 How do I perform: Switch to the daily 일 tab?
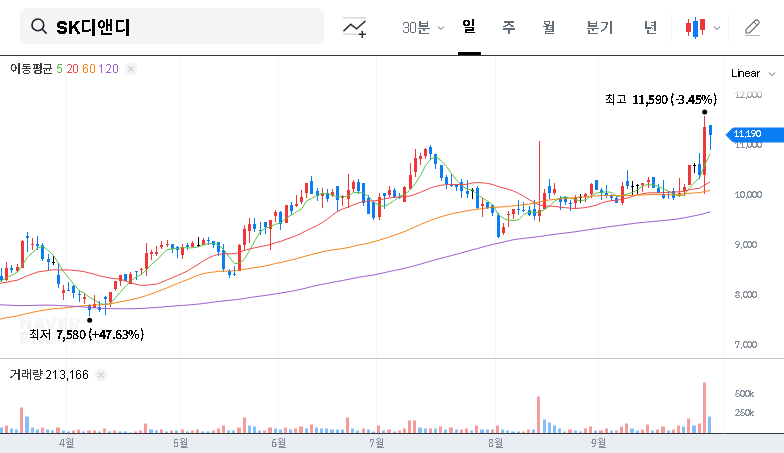(x=468, y=27)
